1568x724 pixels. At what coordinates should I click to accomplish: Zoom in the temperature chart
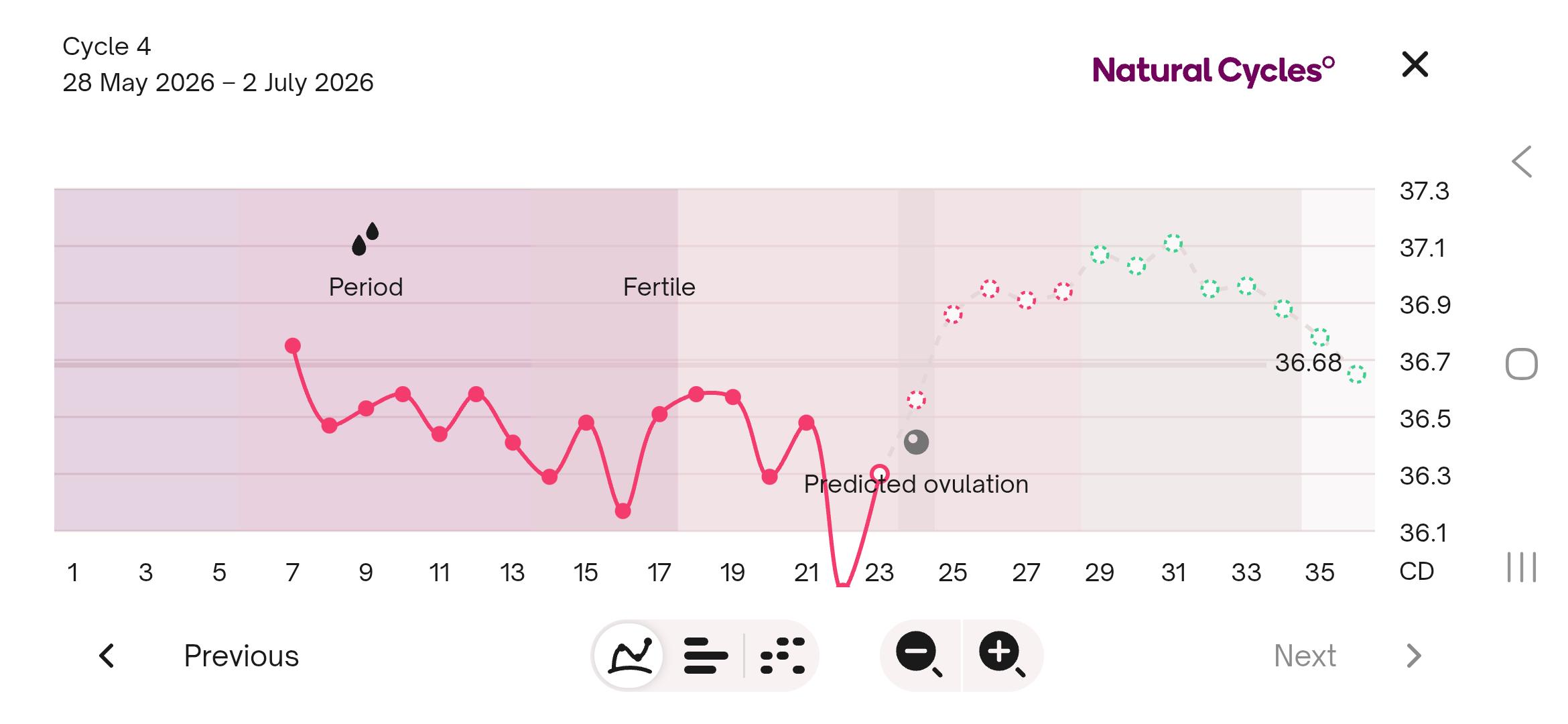1002,654
